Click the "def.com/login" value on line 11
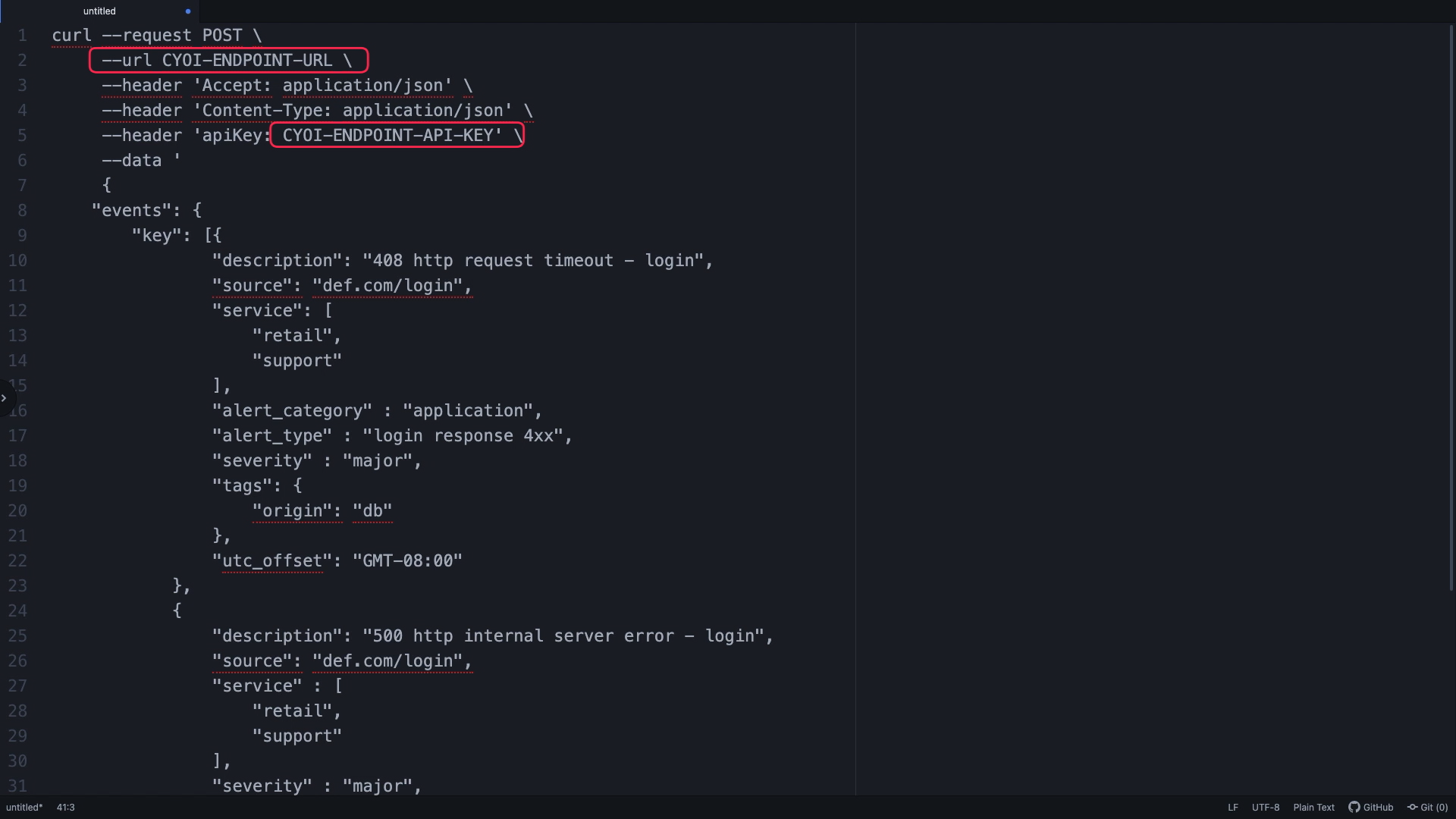Screen dimensions: 1456x819 click(x=388, y=286)
